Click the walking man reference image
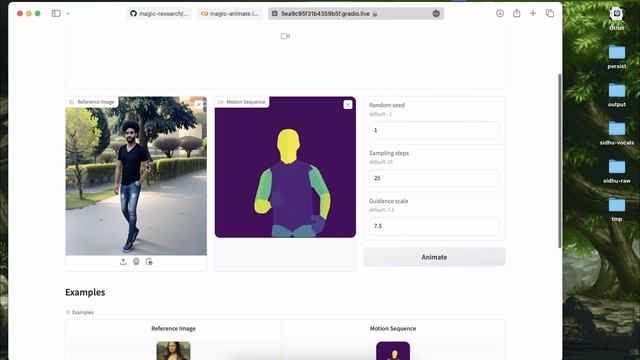640x360 pixels. [136, 176]
